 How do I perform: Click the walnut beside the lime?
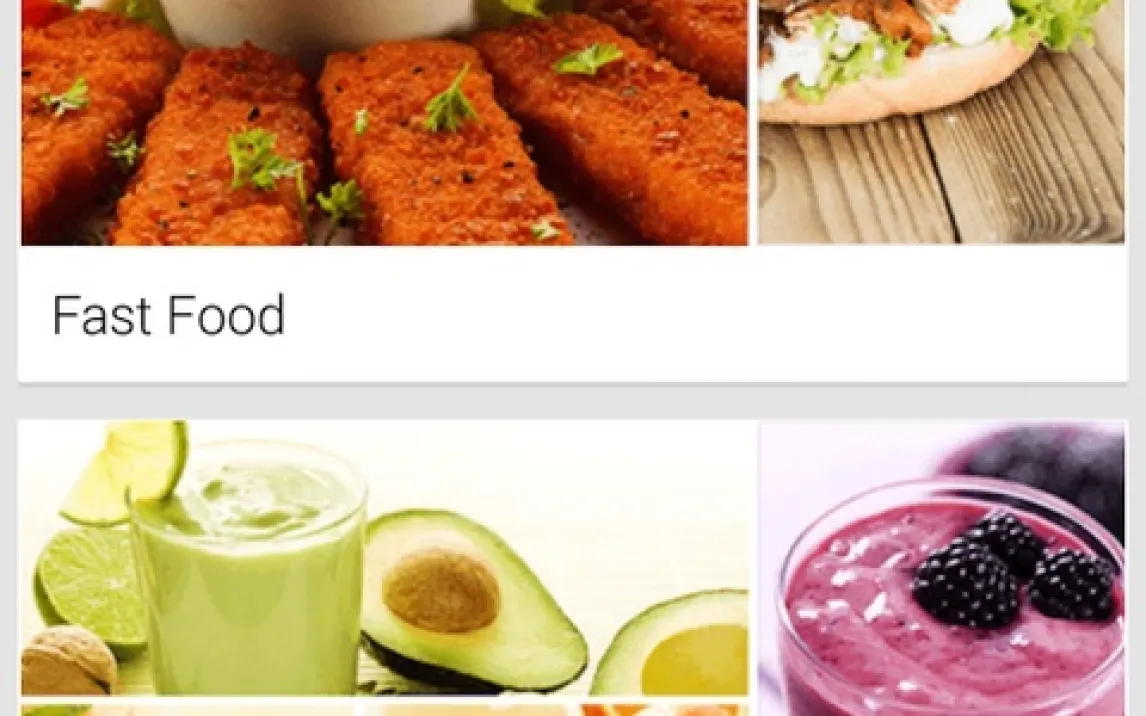tap(68, 660)
